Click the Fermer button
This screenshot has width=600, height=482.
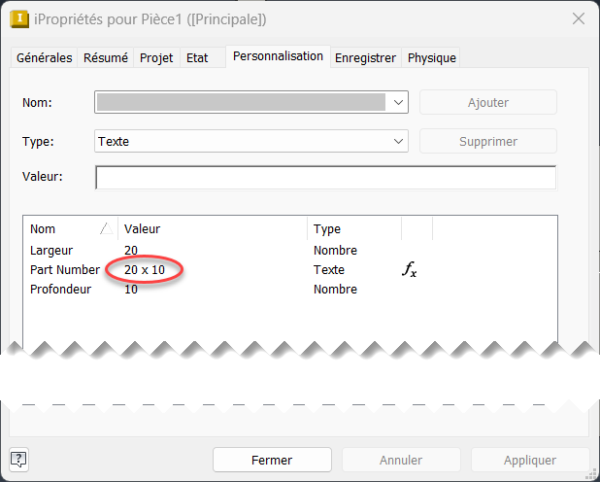click(272, 460)
